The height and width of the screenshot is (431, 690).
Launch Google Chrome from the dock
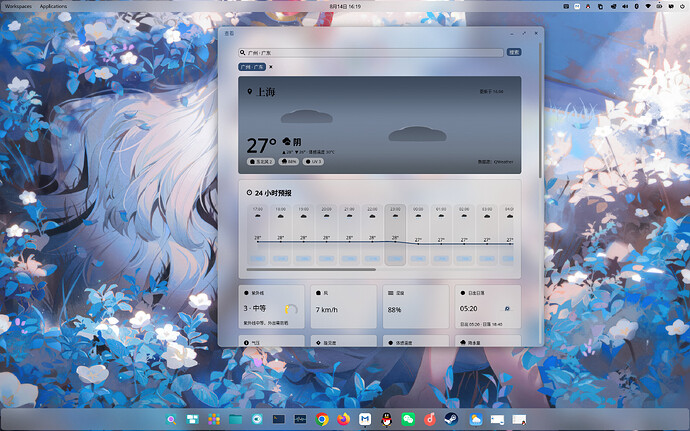(x=322, y=420)
